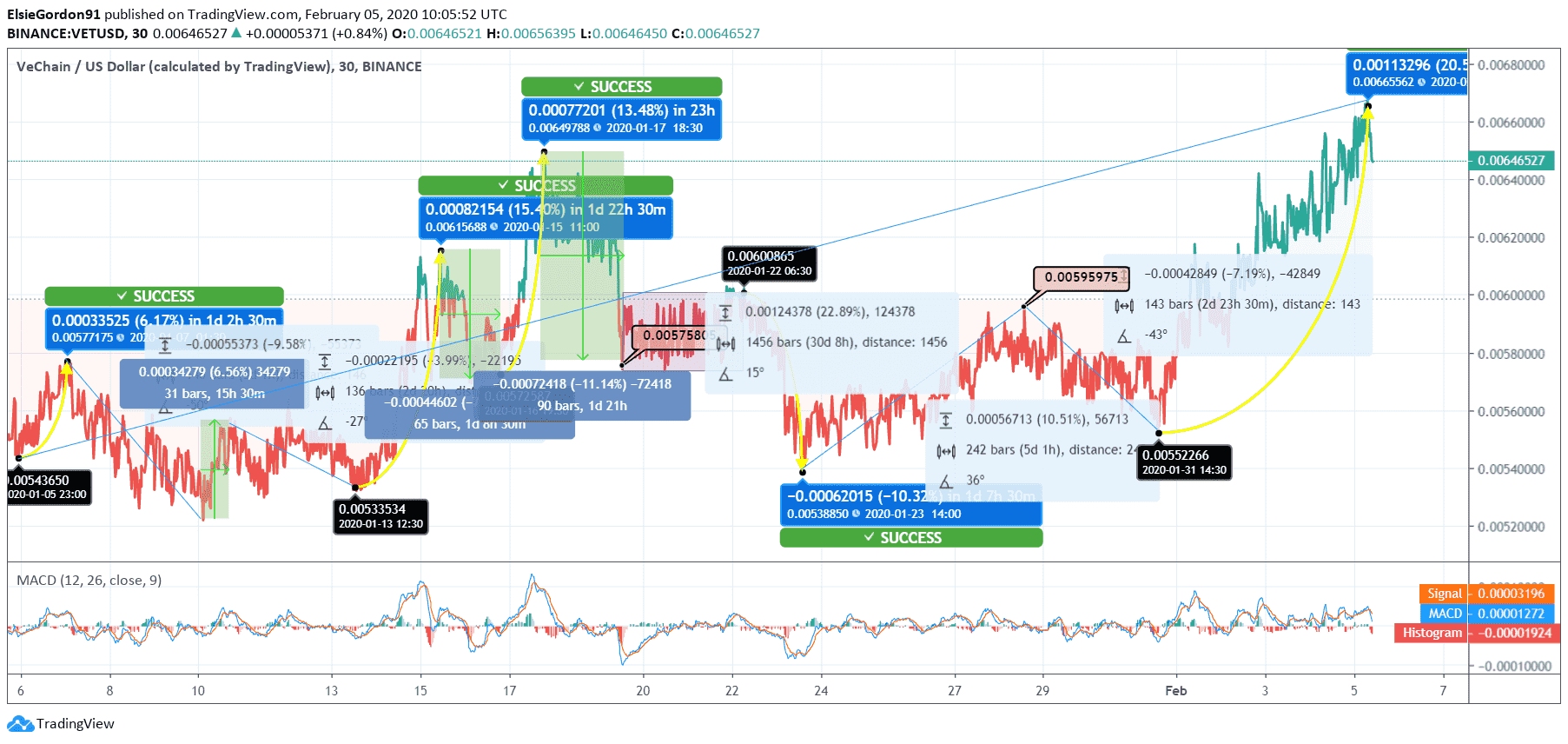Click the angle icon beside -43°

click(x=1124, y=335)
